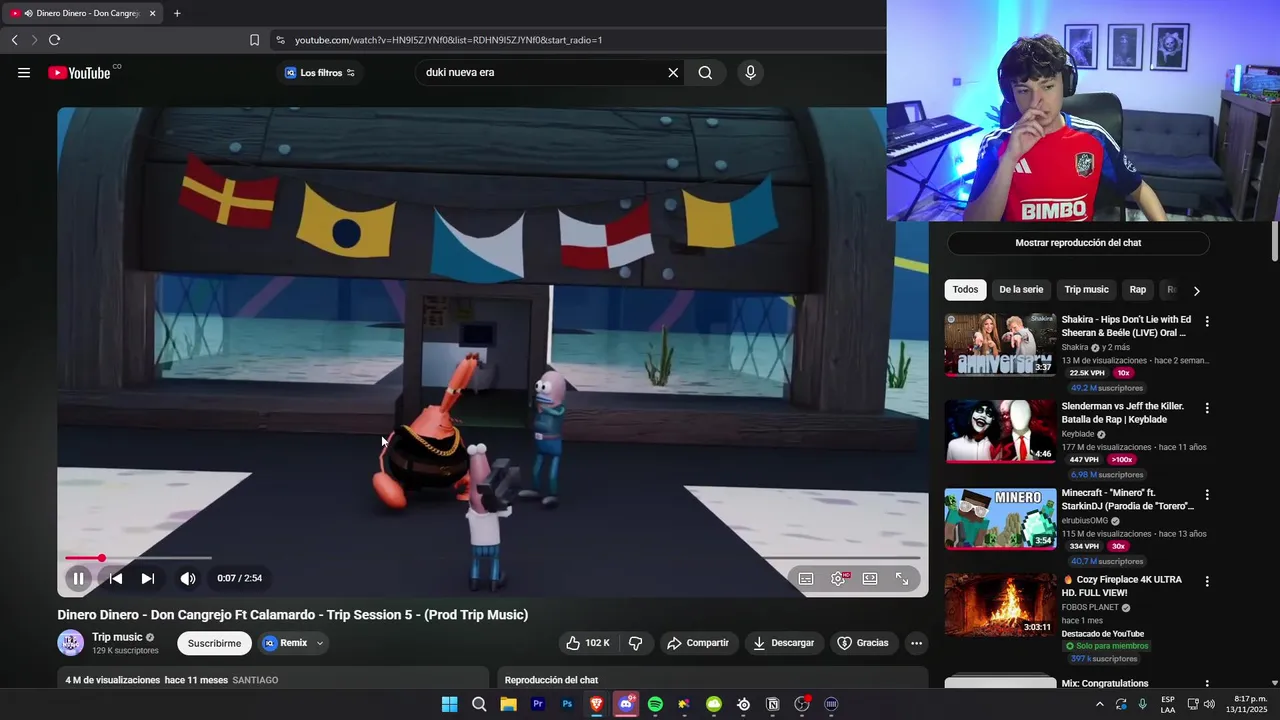Screen dimensions: 1280x720
Task: Open the Los filtros extension button
Action: (320, 72)
